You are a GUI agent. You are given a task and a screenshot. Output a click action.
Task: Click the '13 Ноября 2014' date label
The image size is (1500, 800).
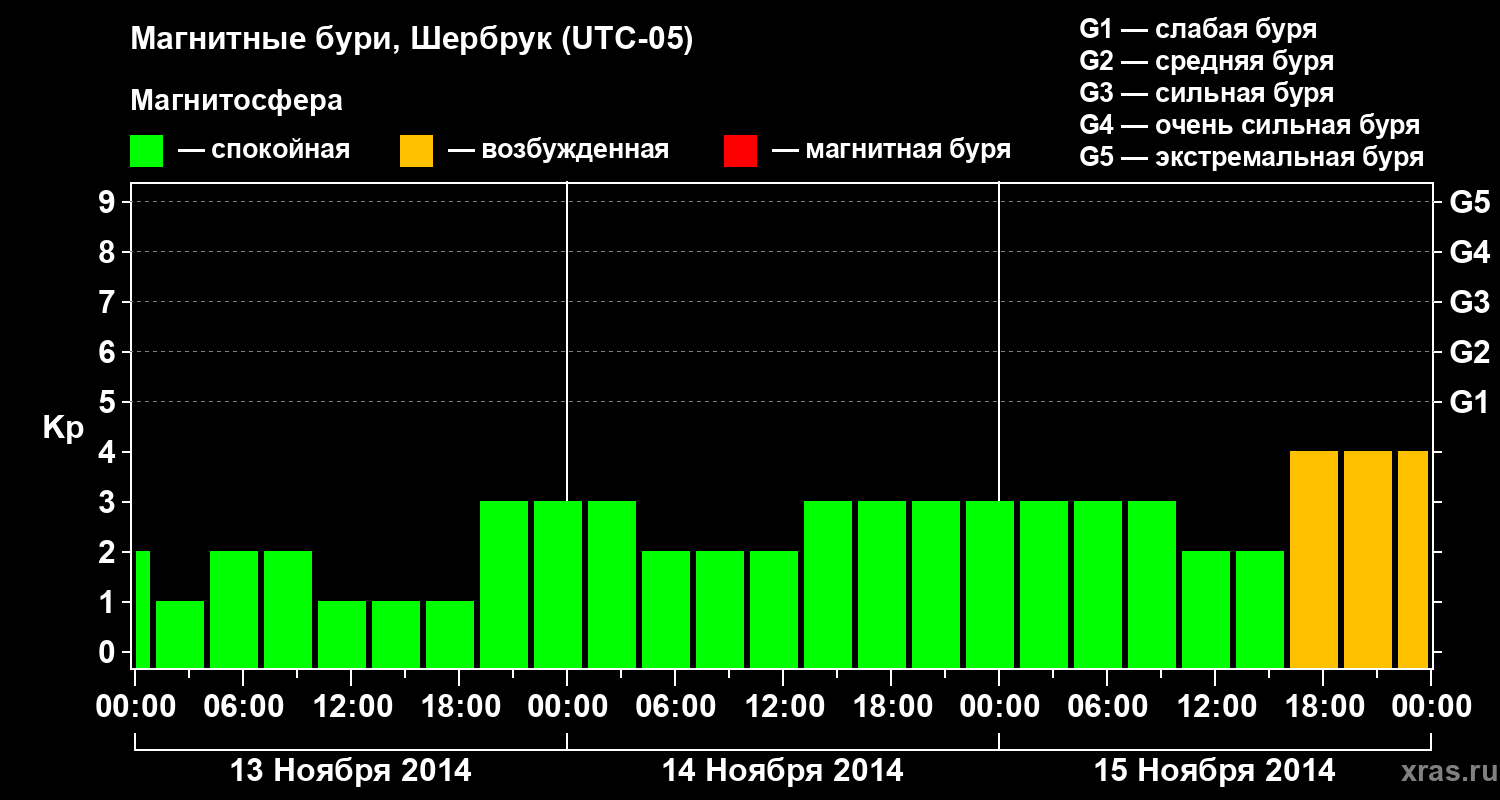click(351, 771)
